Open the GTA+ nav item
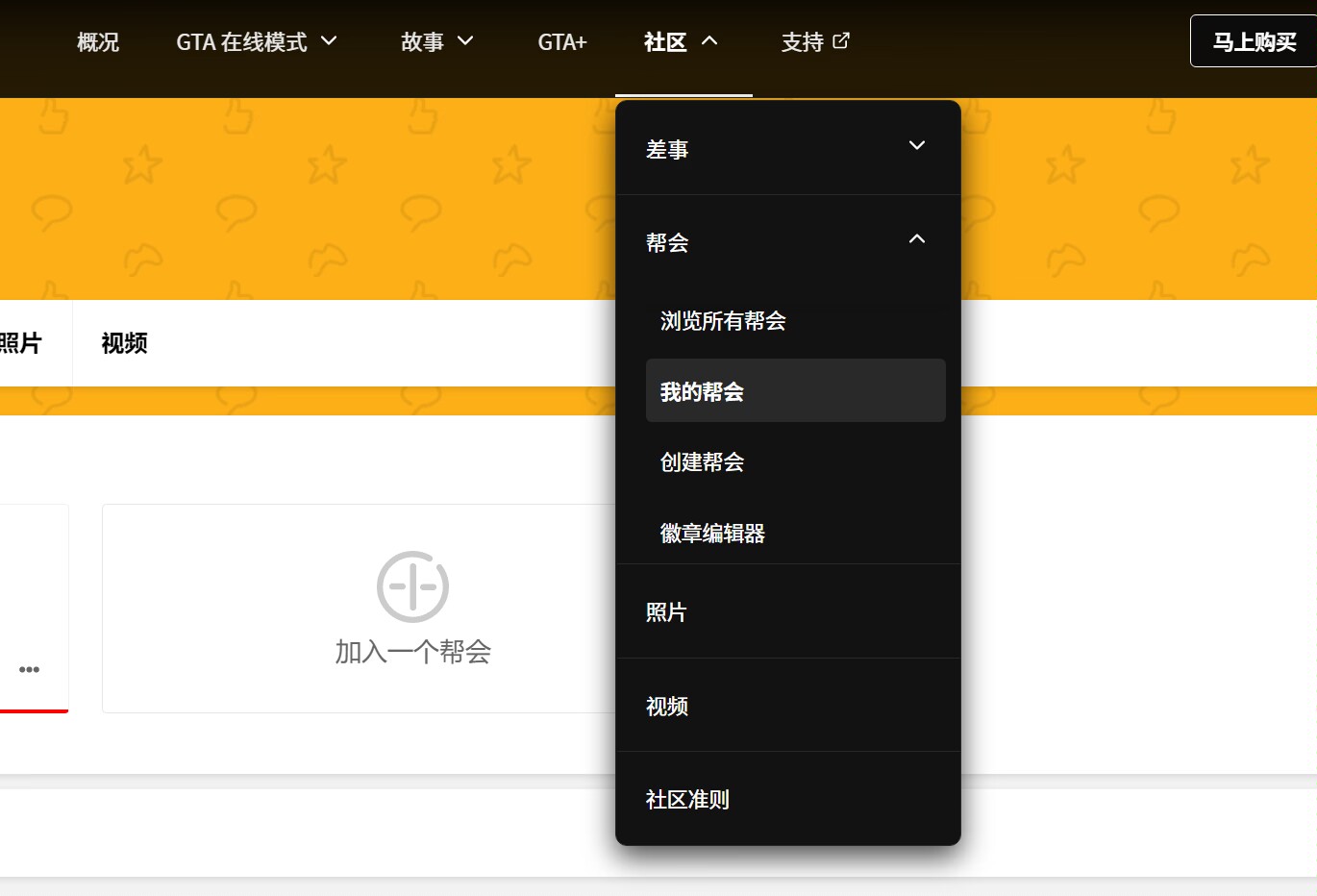This screenshot has width=1317, height=896. tap(562, 42)
